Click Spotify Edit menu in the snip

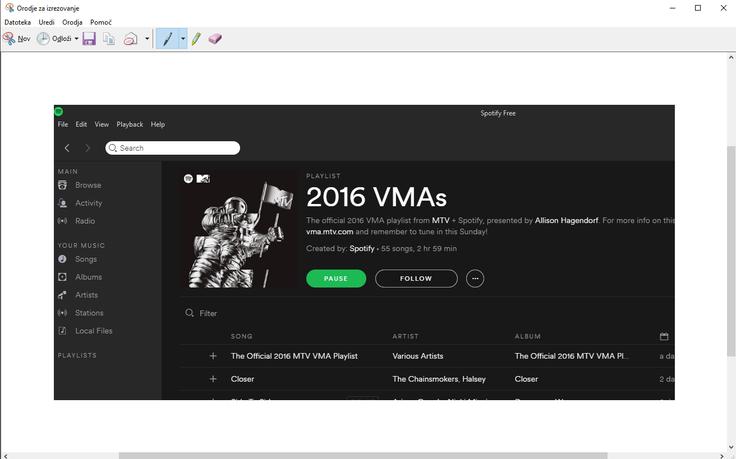[81, 124]
